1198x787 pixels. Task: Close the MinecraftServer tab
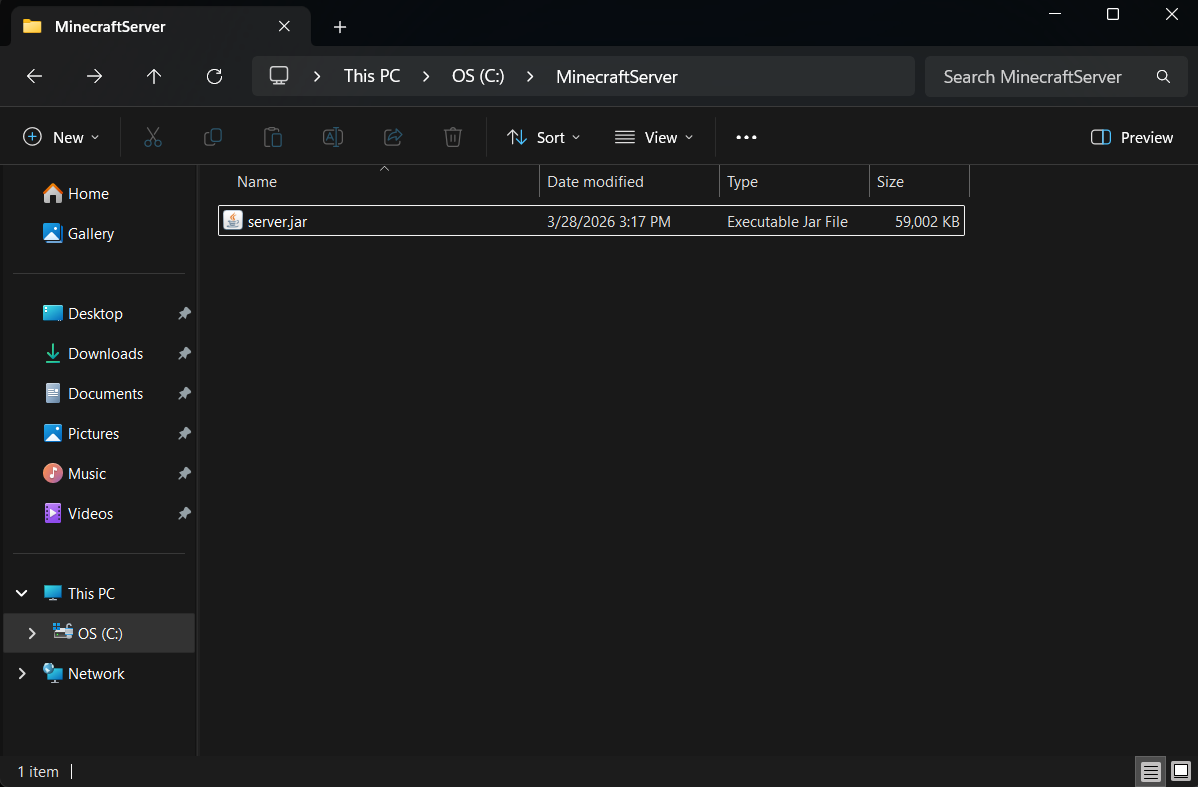284,26
